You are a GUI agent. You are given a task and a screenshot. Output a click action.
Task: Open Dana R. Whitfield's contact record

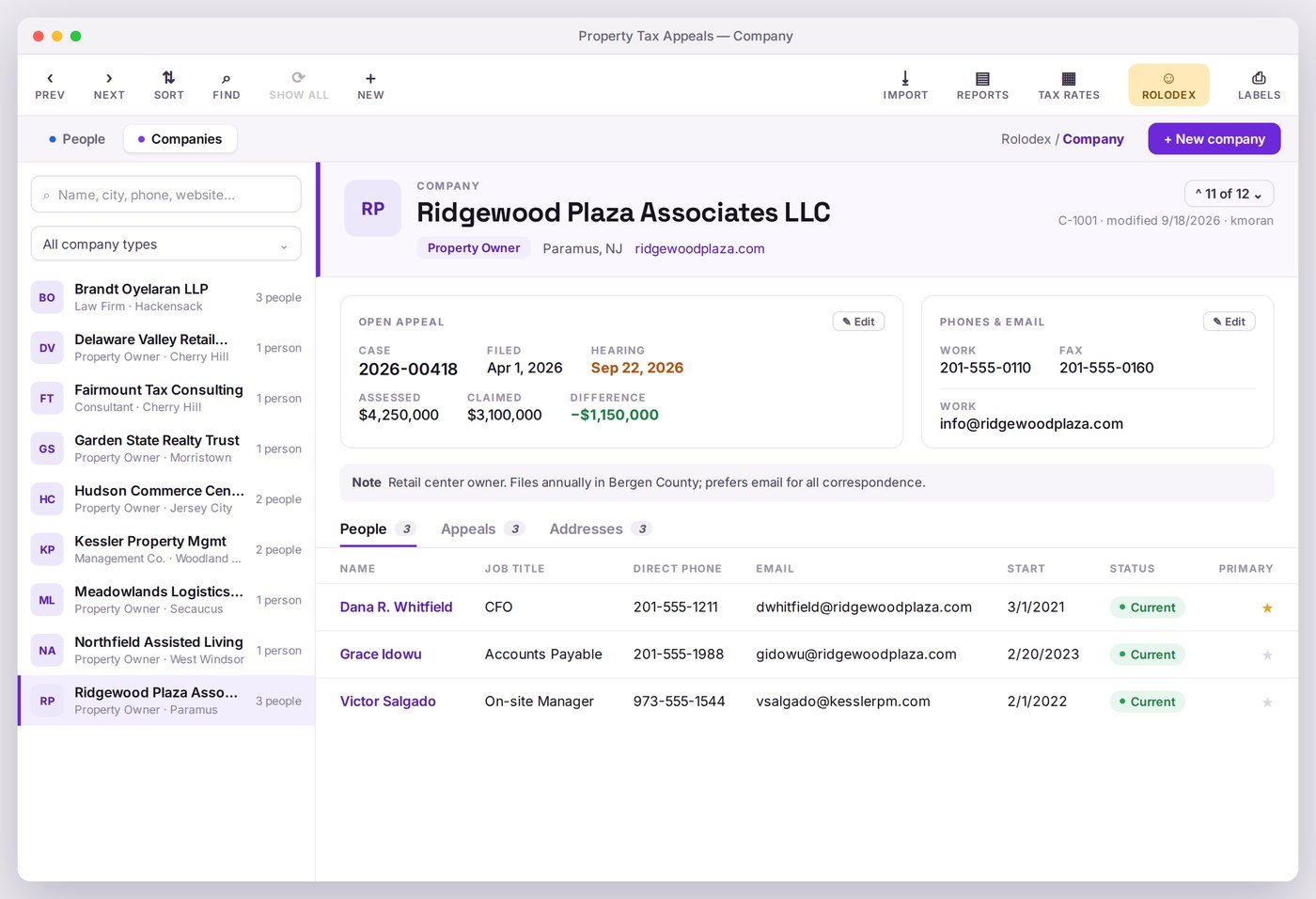396,607
